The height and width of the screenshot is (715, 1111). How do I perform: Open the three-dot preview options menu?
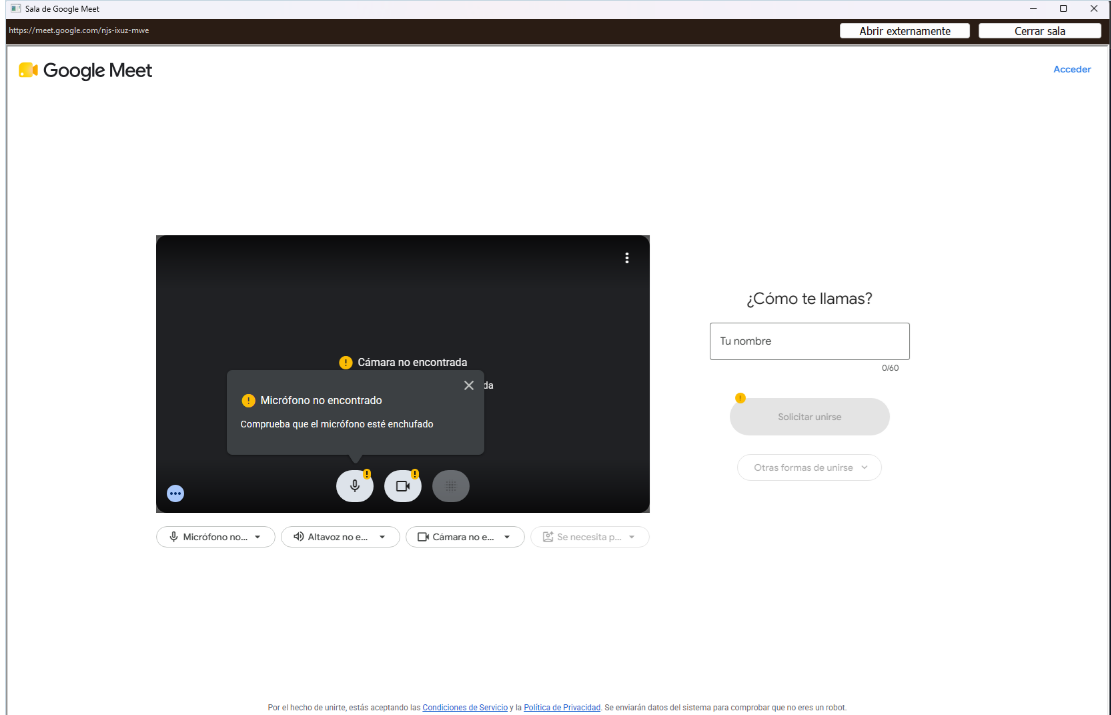pos(626,258)
